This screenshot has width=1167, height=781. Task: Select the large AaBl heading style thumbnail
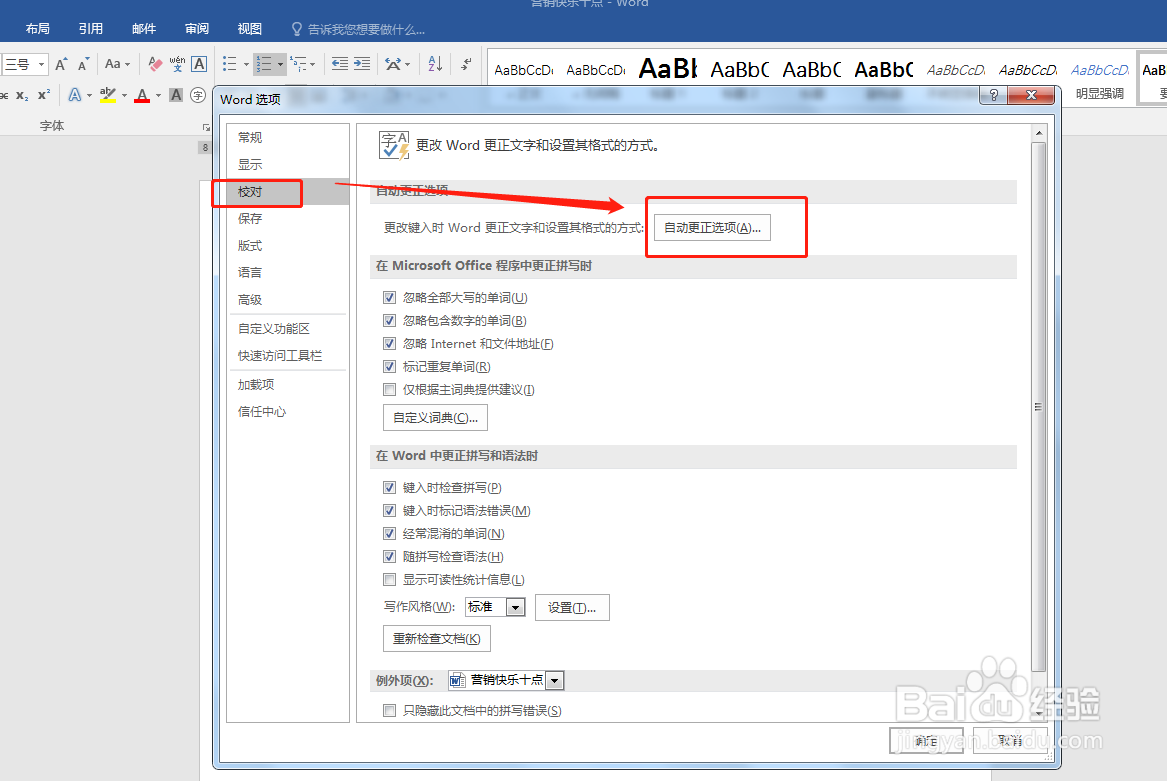click(x=668, y=69)
